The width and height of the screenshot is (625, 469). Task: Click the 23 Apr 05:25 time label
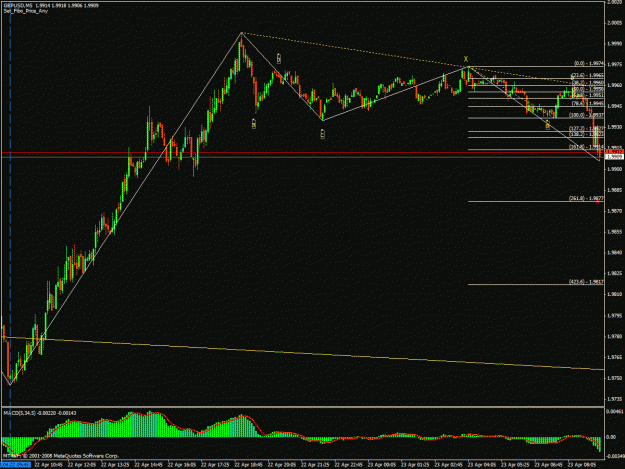(515, 465)
